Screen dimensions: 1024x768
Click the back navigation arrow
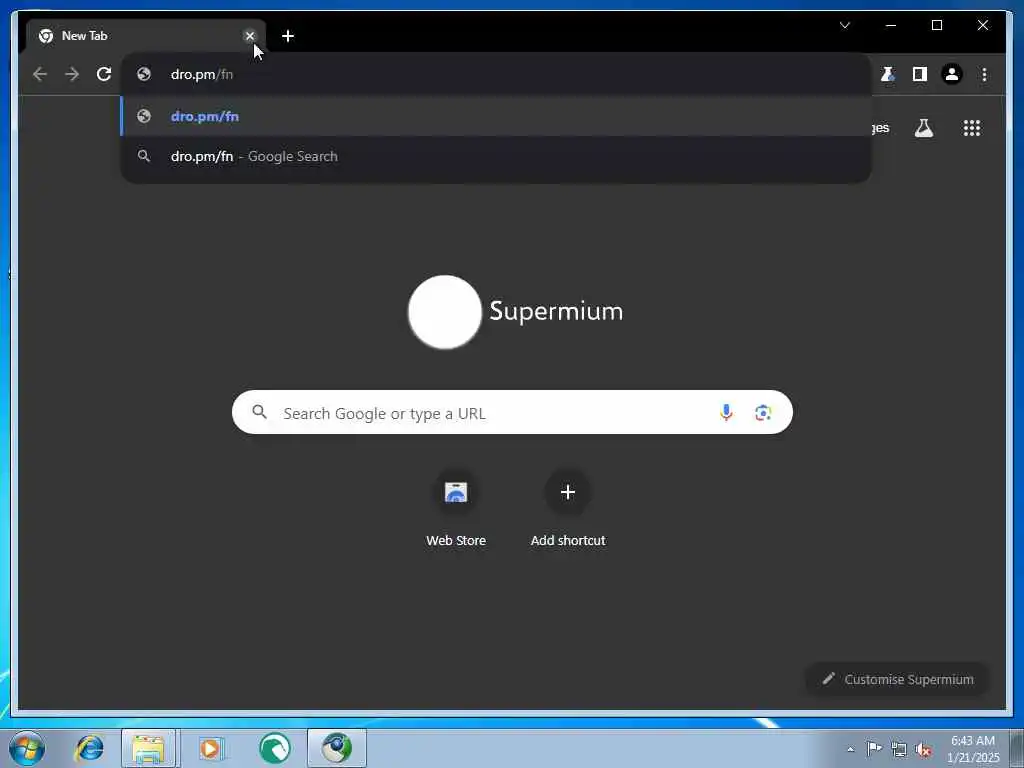[40, 74]
